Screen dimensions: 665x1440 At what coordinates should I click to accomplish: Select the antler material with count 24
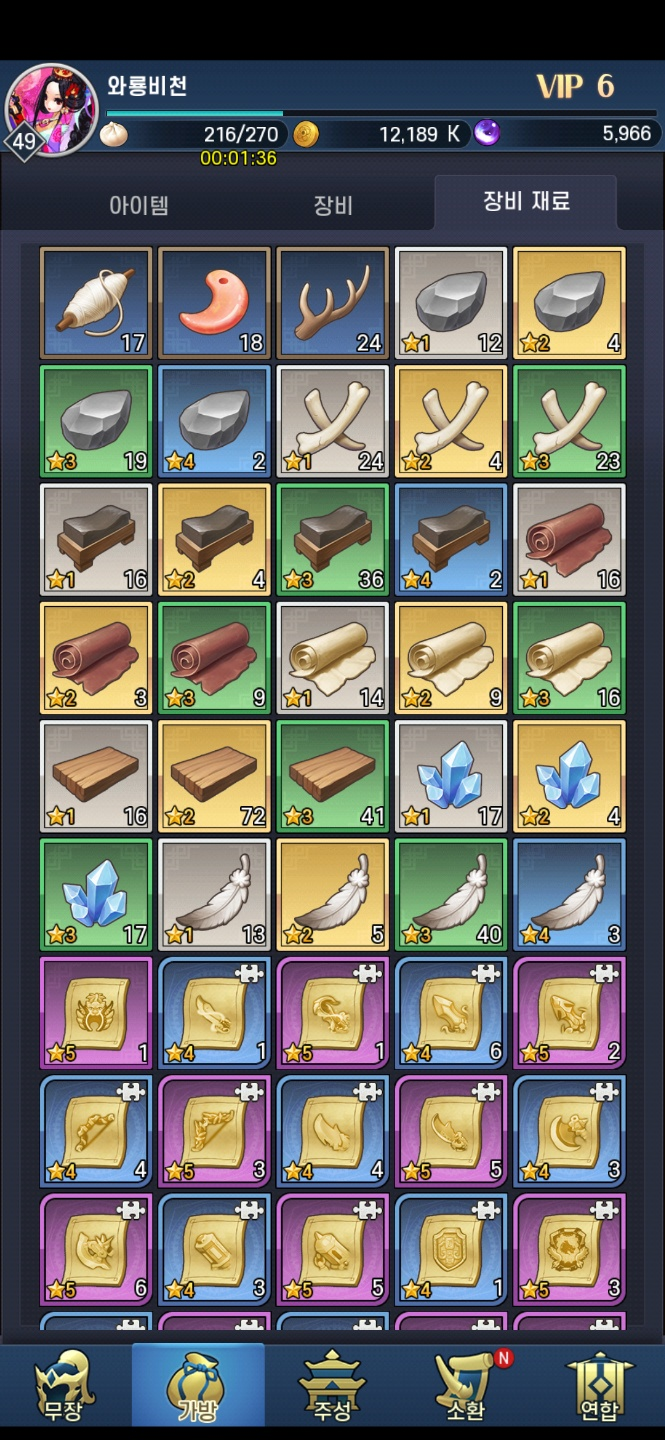(333, 303)
